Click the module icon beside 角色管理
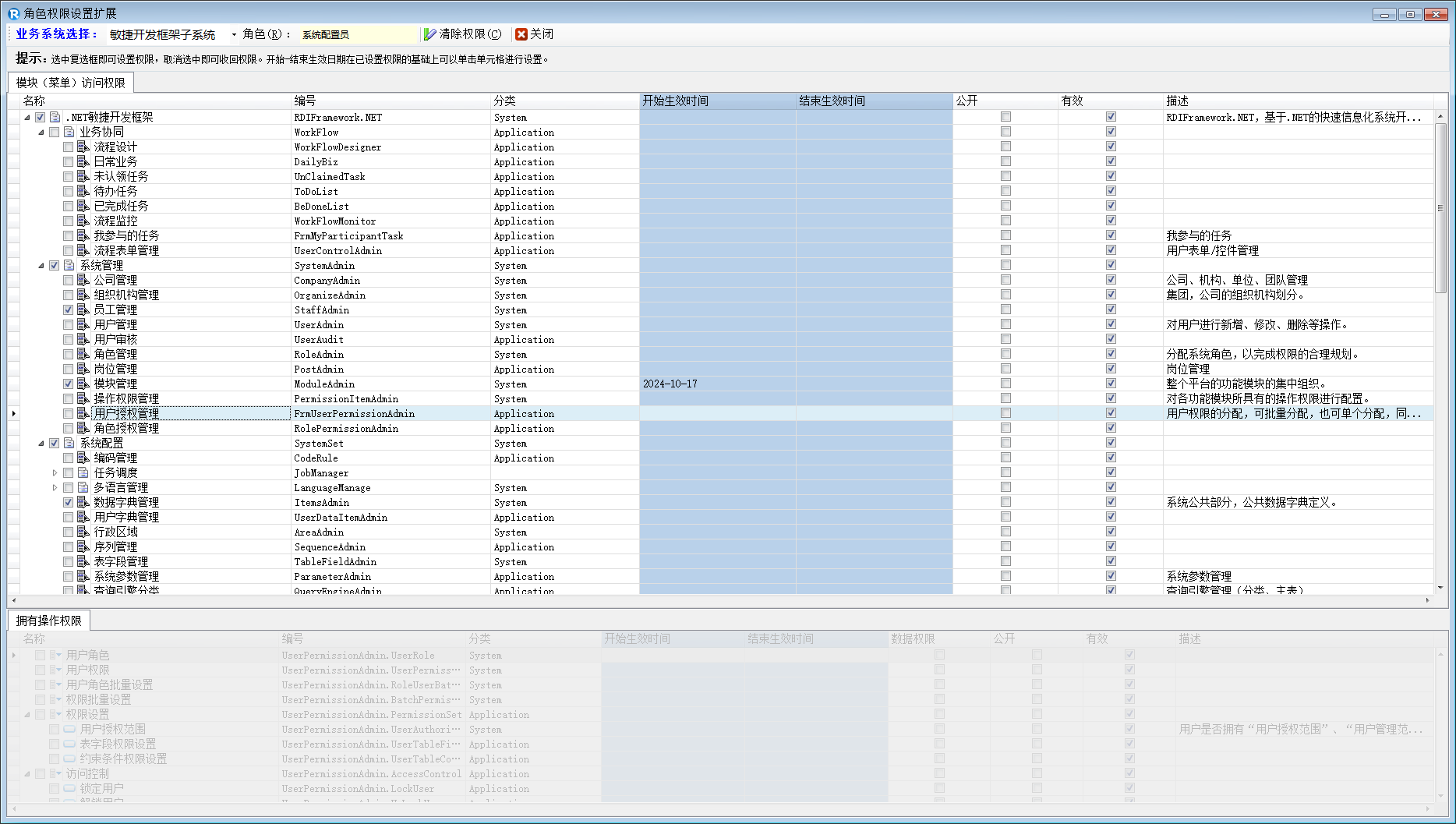 click(x=83, y=355)
